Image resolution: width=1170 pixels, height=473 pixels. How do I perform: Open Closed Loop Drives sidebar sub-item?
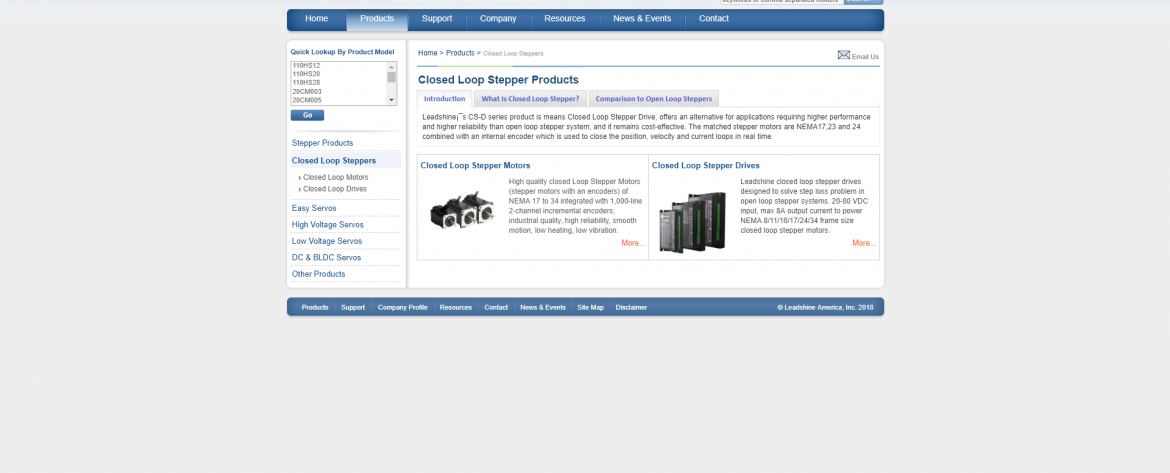(x=334, y=189)
